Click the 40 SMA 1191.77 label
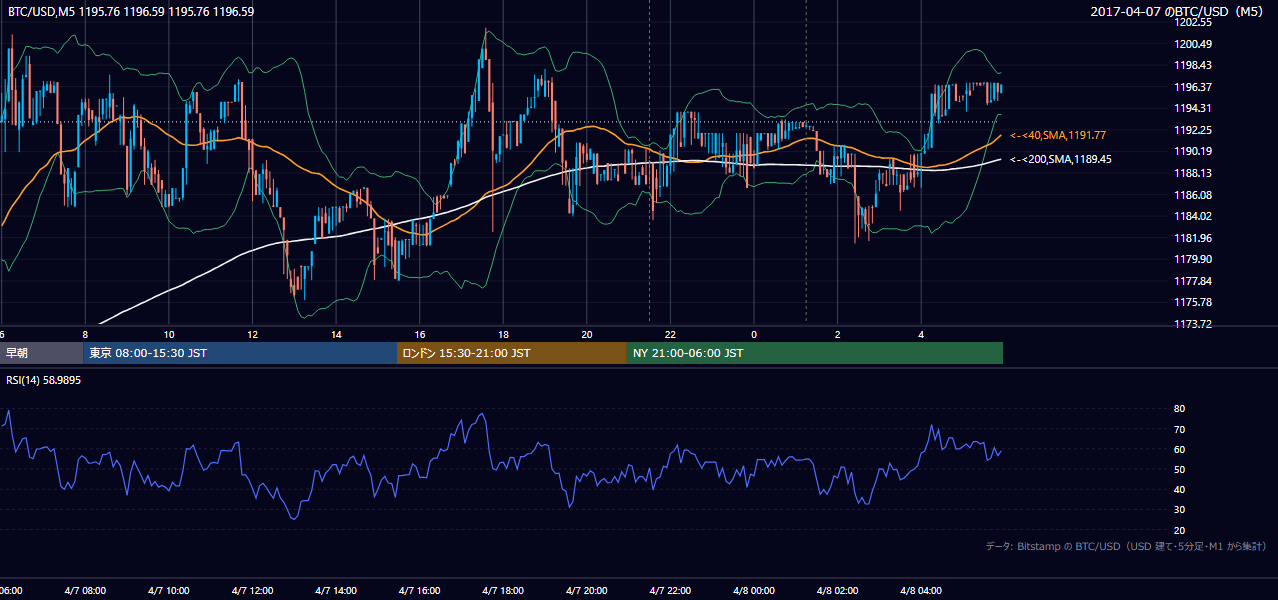This screenshot has width=1278, height=600. point(1058,135)
